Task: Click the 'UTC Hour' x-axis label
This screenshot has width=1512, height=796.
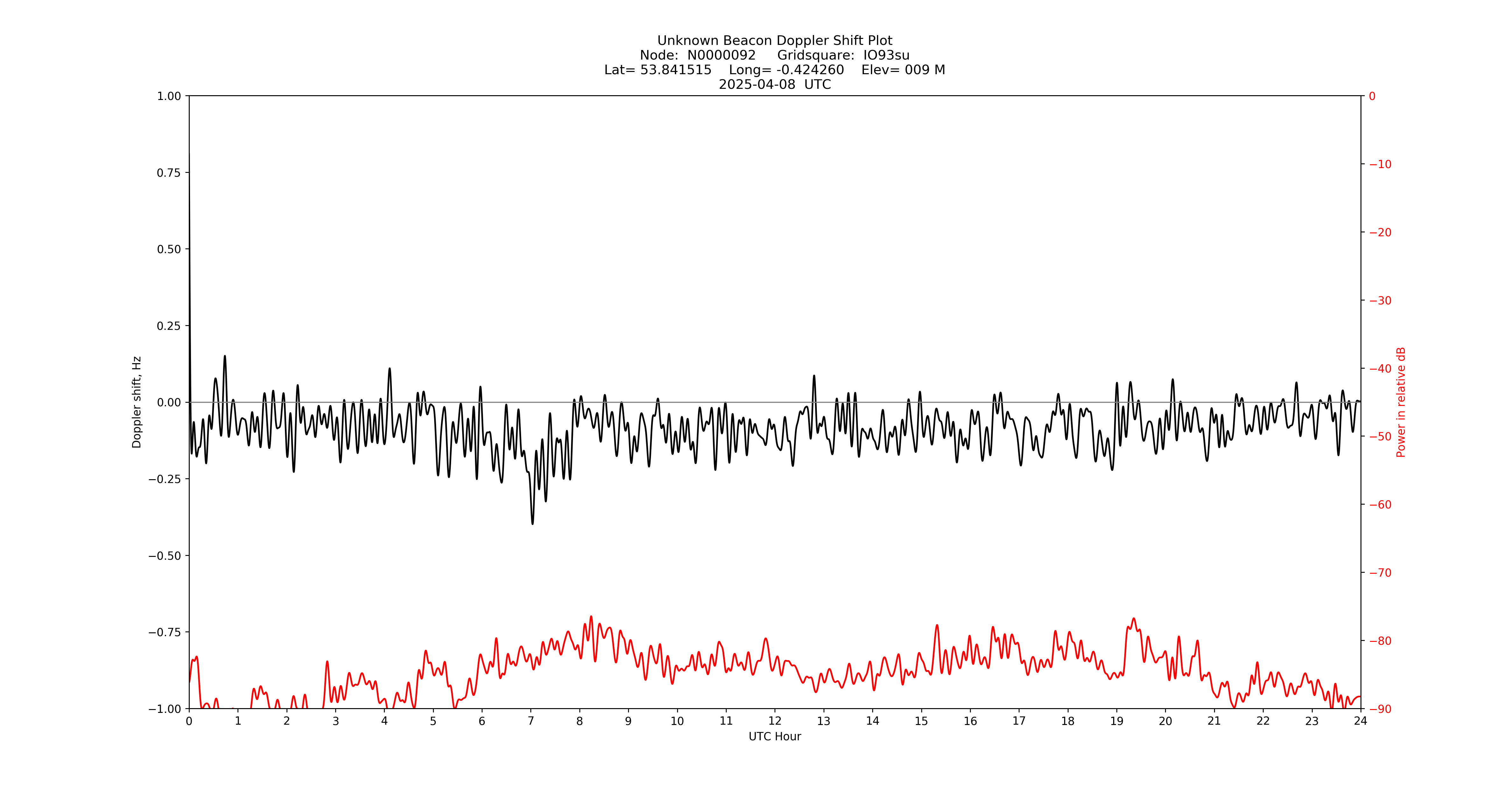Action: [775, 736]
